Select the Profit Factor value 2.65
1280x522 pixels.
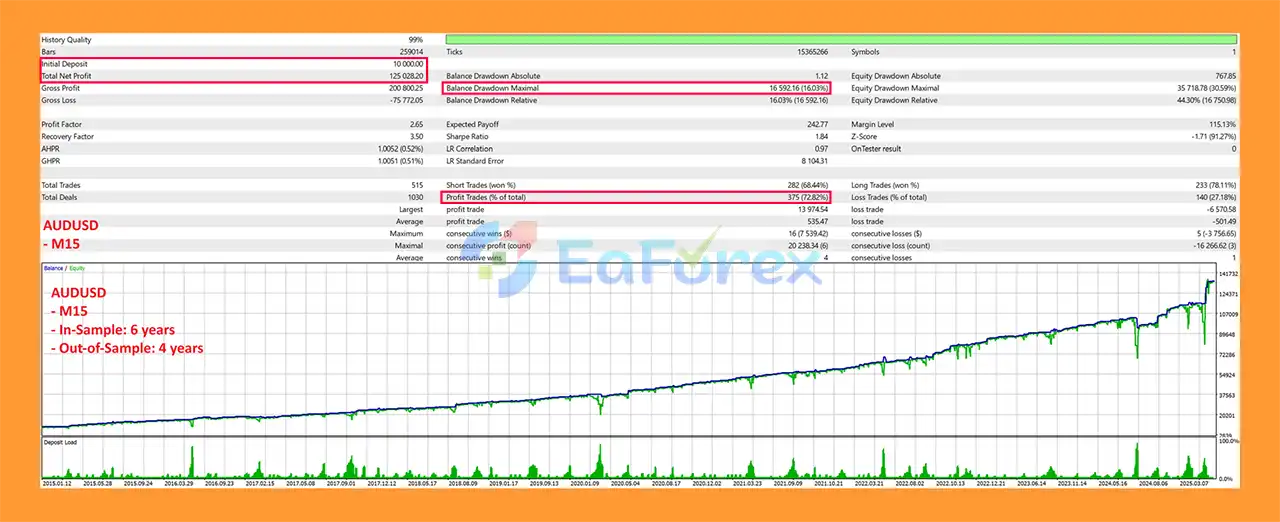point(415,124)
